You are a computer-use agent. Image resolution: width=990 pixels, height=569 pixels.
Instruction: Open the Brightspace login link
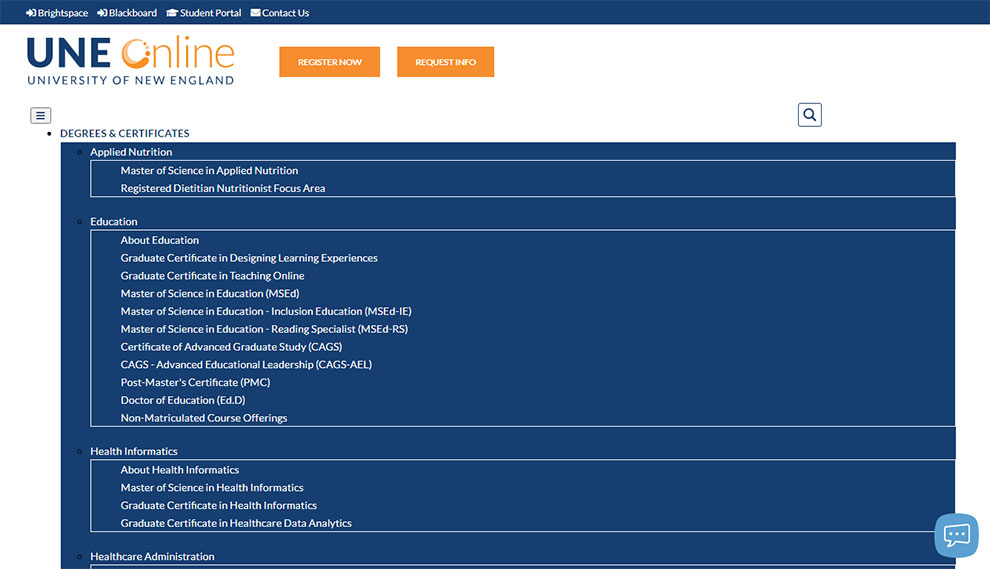[x=57, y=13]
